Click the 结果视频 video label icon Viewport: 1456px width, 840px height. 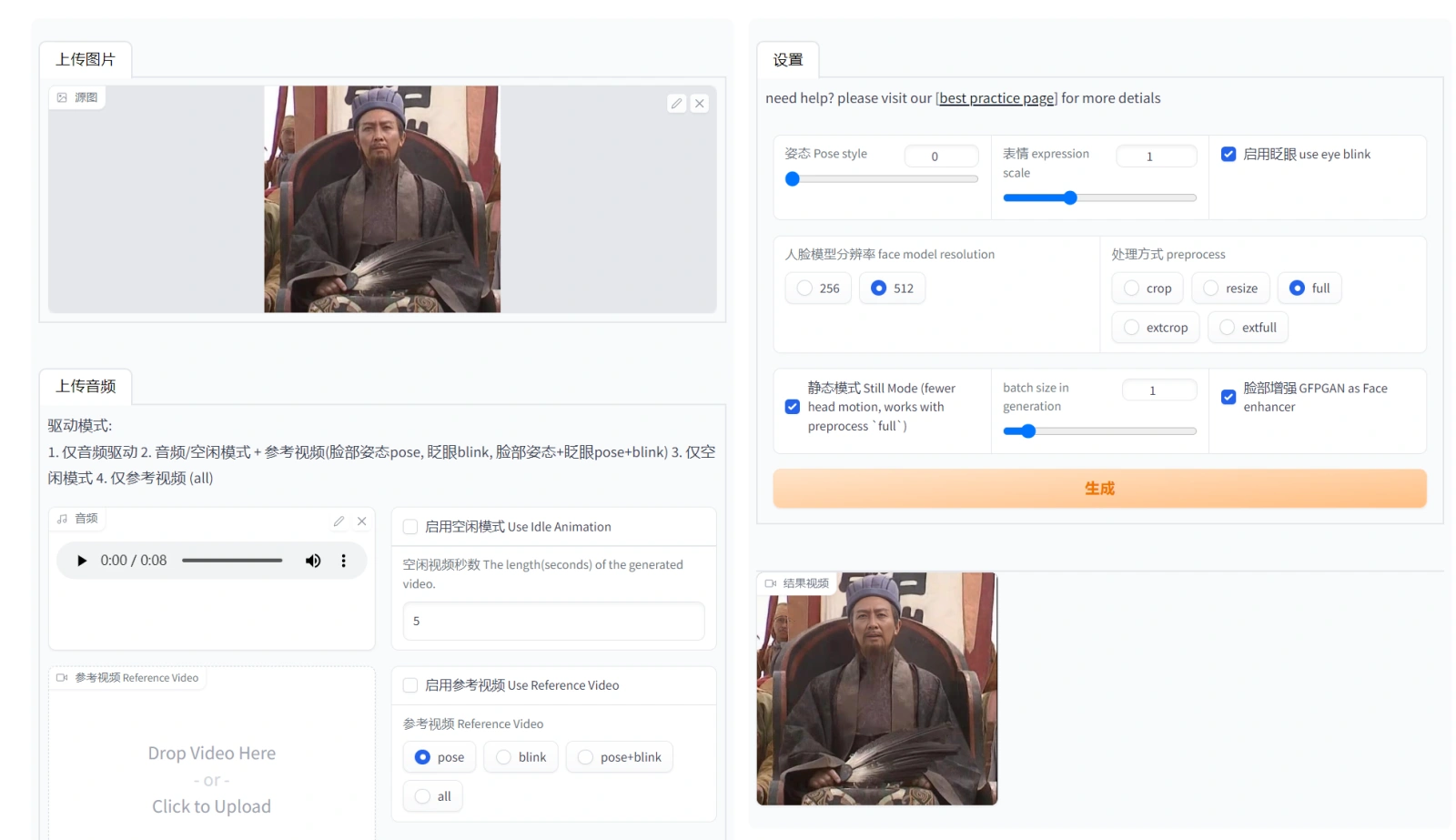coord(770,583)
